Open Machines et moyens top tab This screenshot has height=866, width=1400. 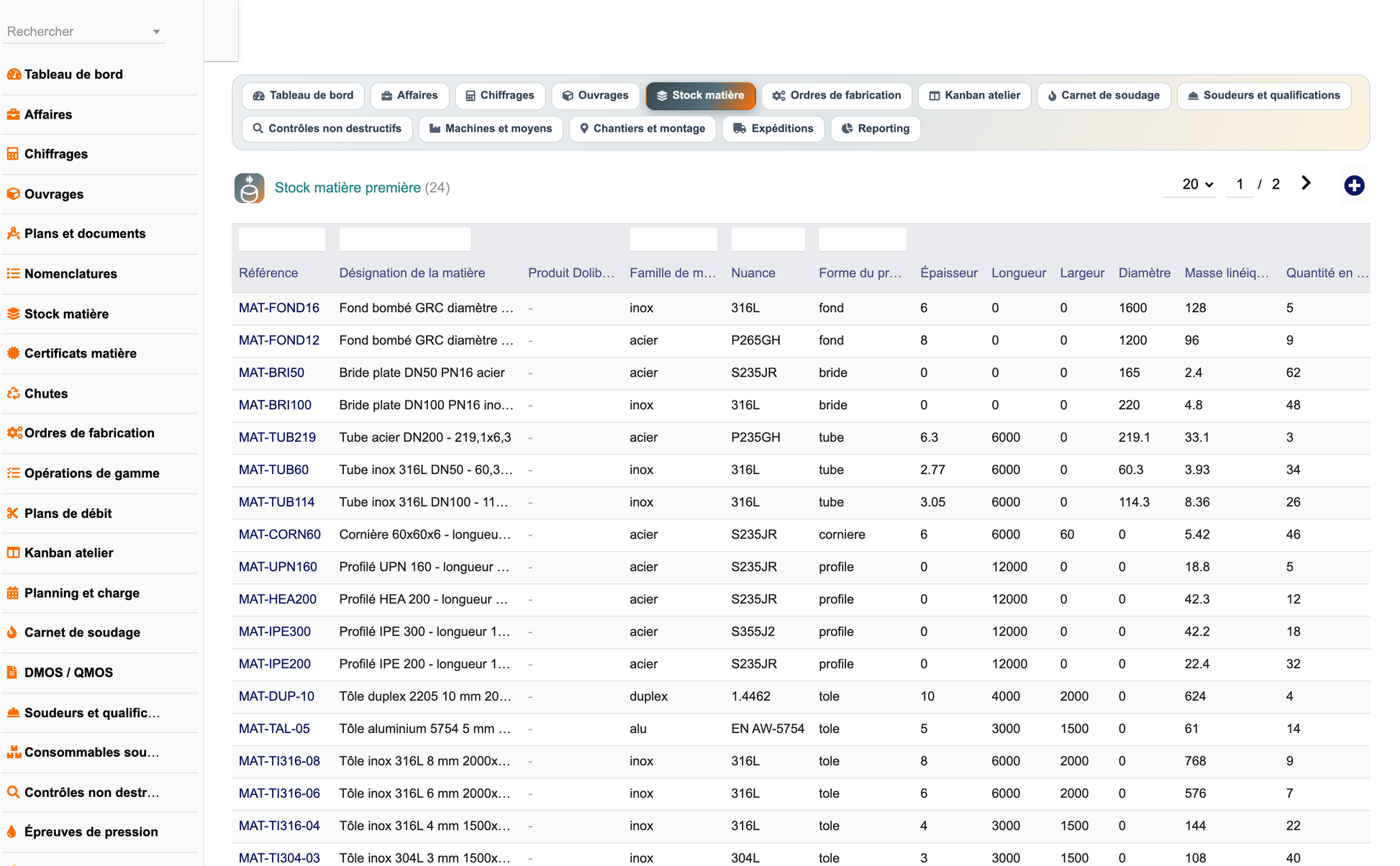[x=491, y=129]
